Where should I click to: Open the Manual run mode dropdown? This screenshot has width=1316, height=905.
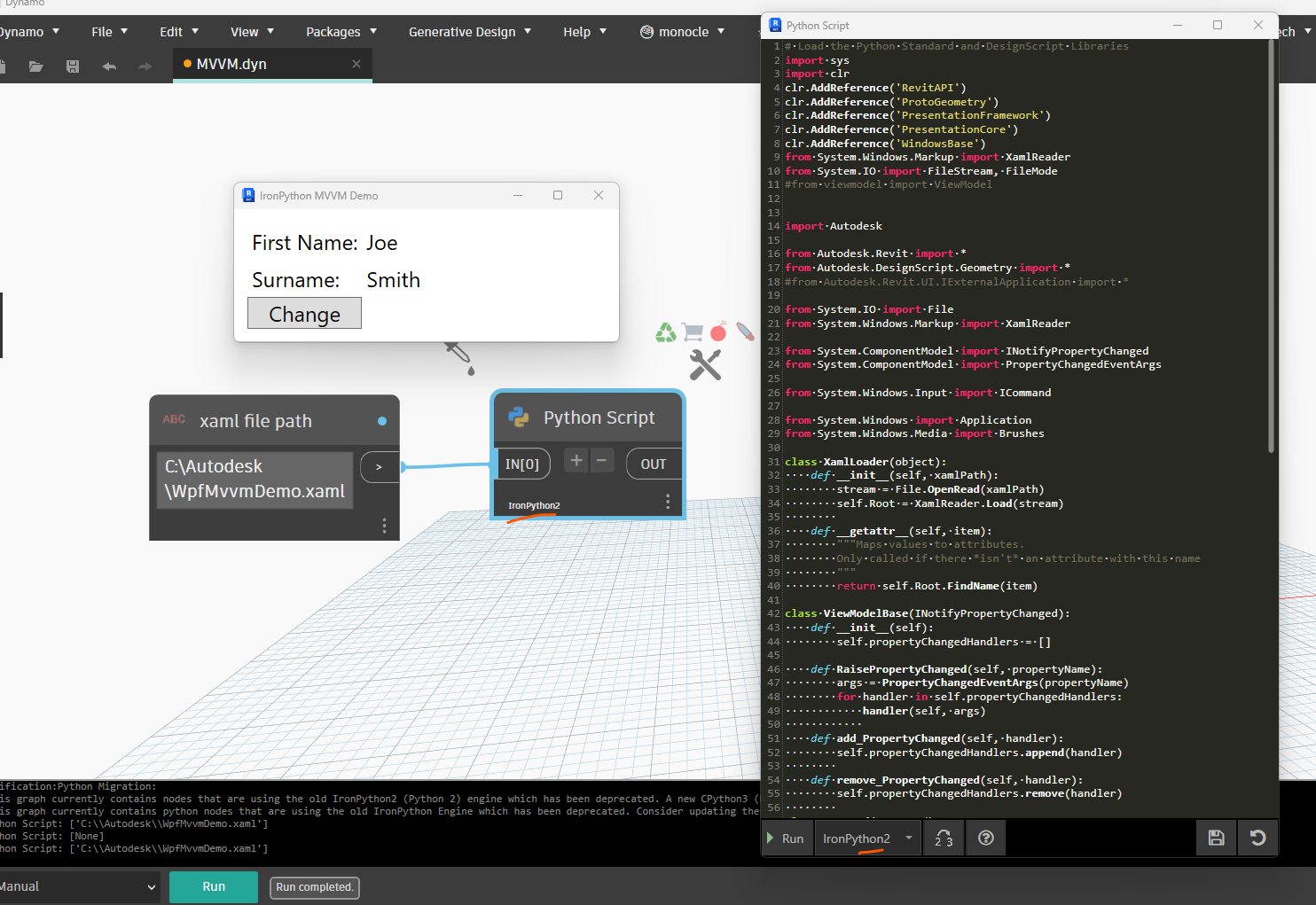point(78,886)
